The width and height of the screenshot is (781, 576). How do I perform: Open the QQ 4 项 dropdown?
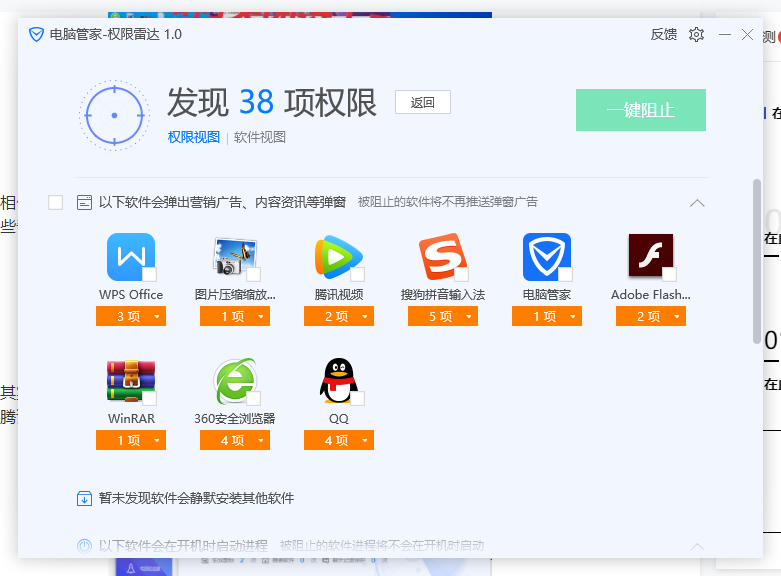[x=339, y=440]
